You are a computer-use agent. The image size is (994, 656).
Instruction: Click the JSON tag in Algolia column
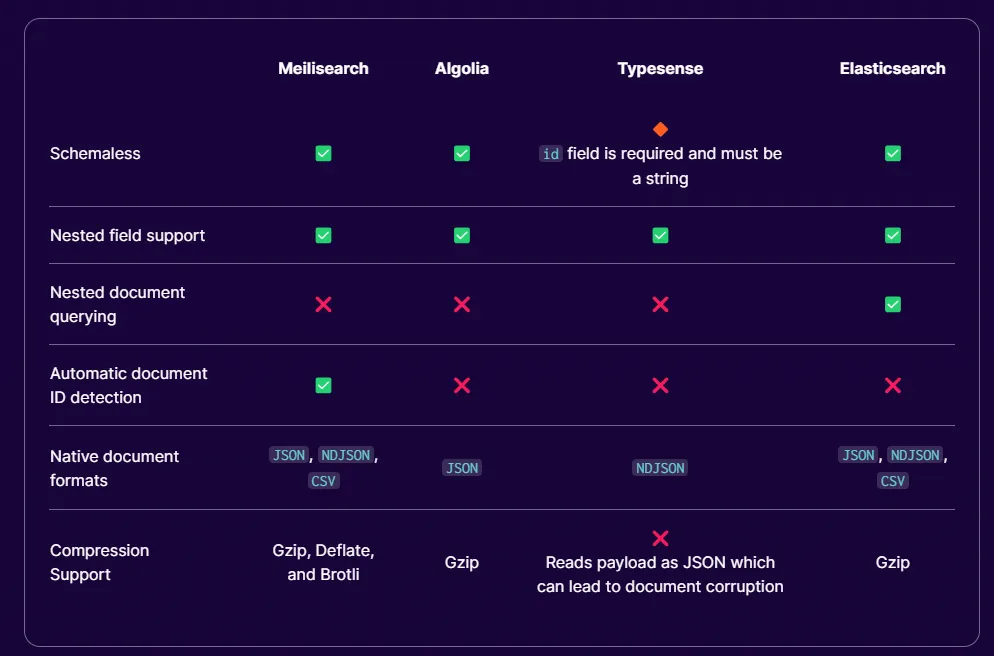[462, 468]
